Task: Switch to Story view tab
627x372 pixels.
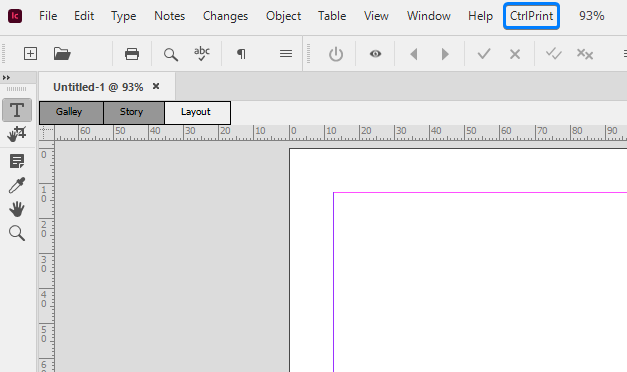Action: [x=134, y=112]
